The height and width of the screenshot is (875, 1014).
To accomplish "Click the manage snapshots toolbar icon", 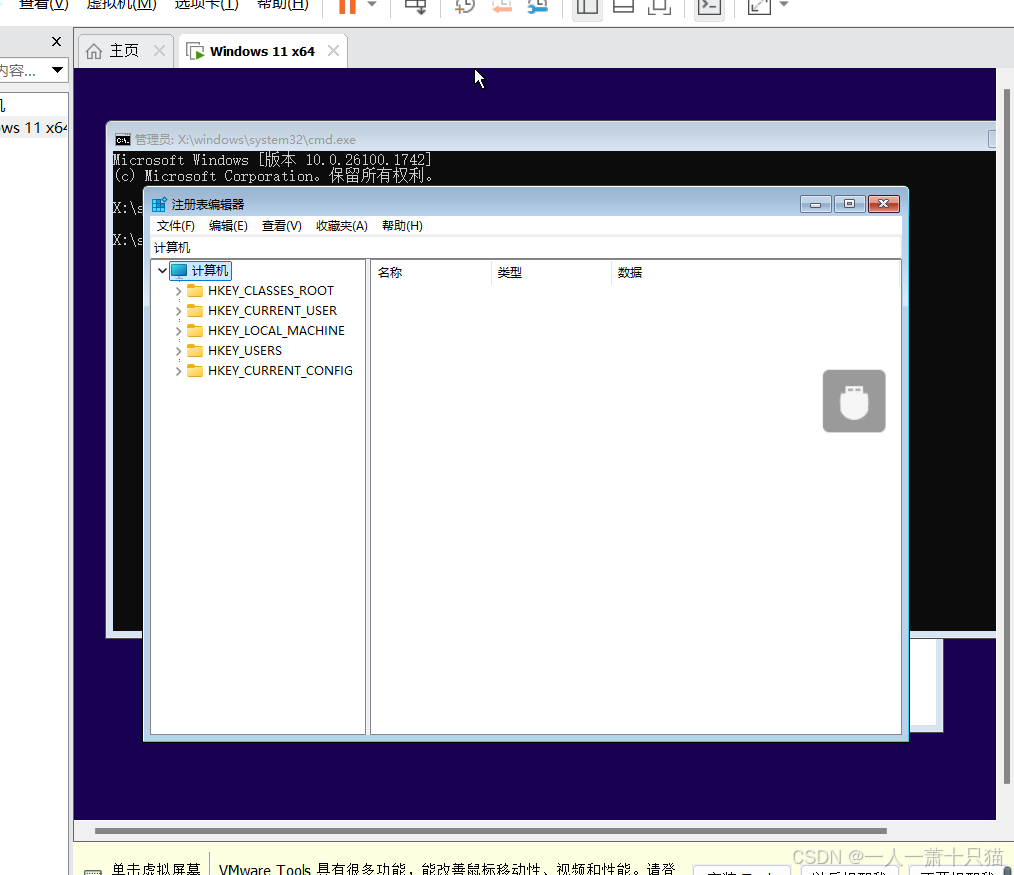I will 537,6.
